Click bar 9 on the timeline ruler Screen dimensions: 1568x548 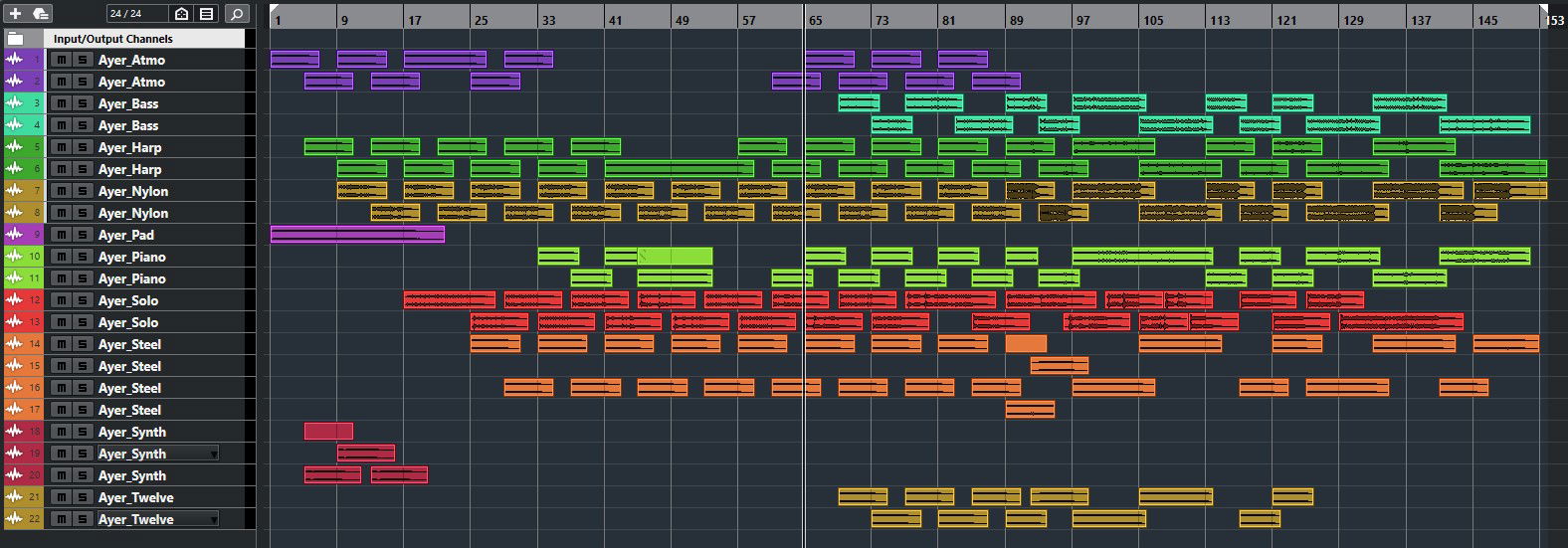point(344,20)
